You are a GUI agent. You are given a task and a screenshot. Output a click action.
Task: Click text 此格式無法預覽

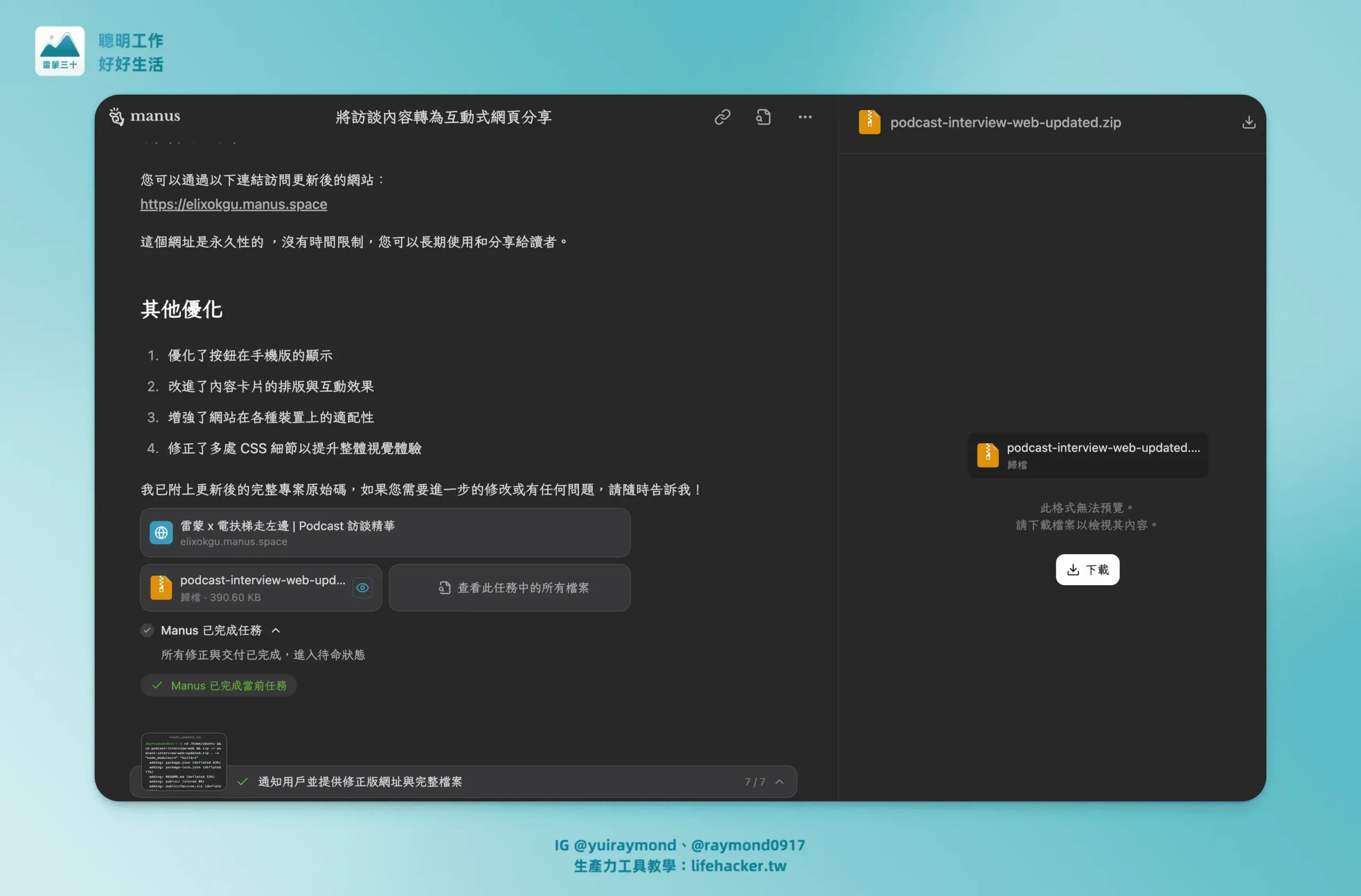pyautogui.click(x=1086, y=508)
